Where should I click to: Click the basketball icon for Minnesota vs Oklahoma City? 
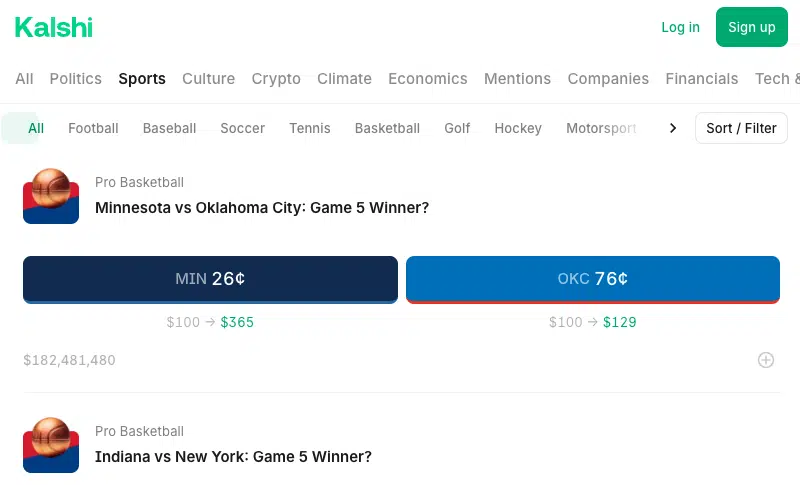point(51,196)
